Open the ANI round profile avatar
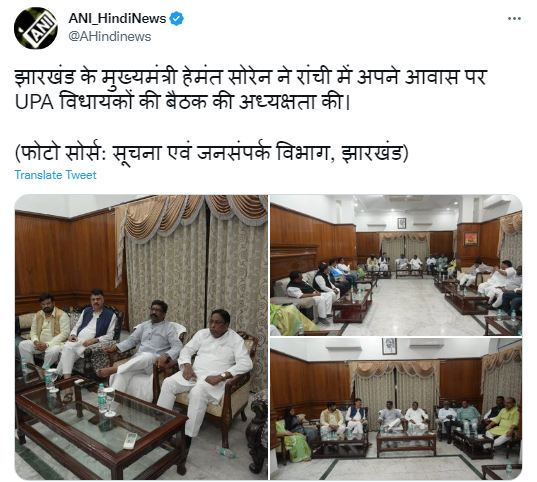This screenshot has width=537, height=482. click(x=36, y=28)
